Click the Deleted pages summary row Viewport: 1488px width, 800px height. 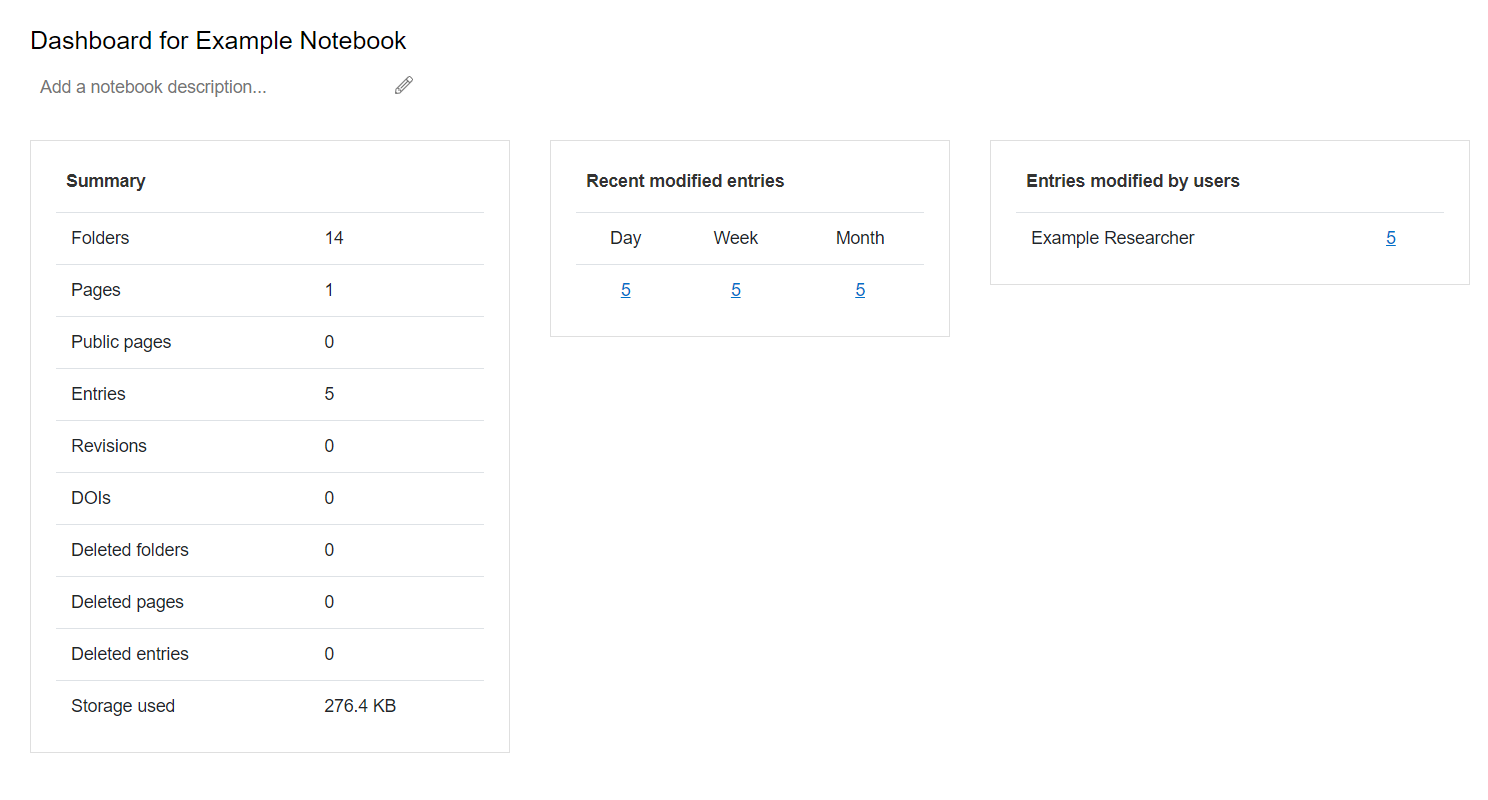270,602
